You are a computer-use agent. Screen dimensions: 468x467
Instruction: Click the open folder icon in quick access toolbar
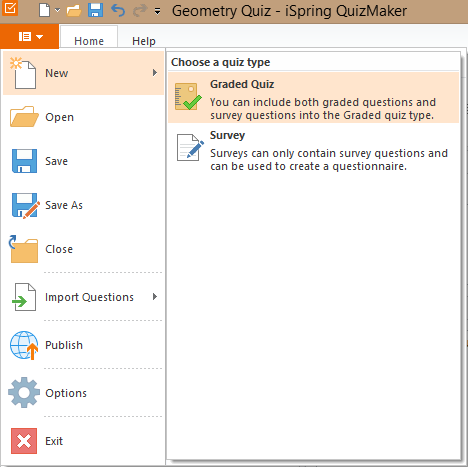tap(74, 10)
